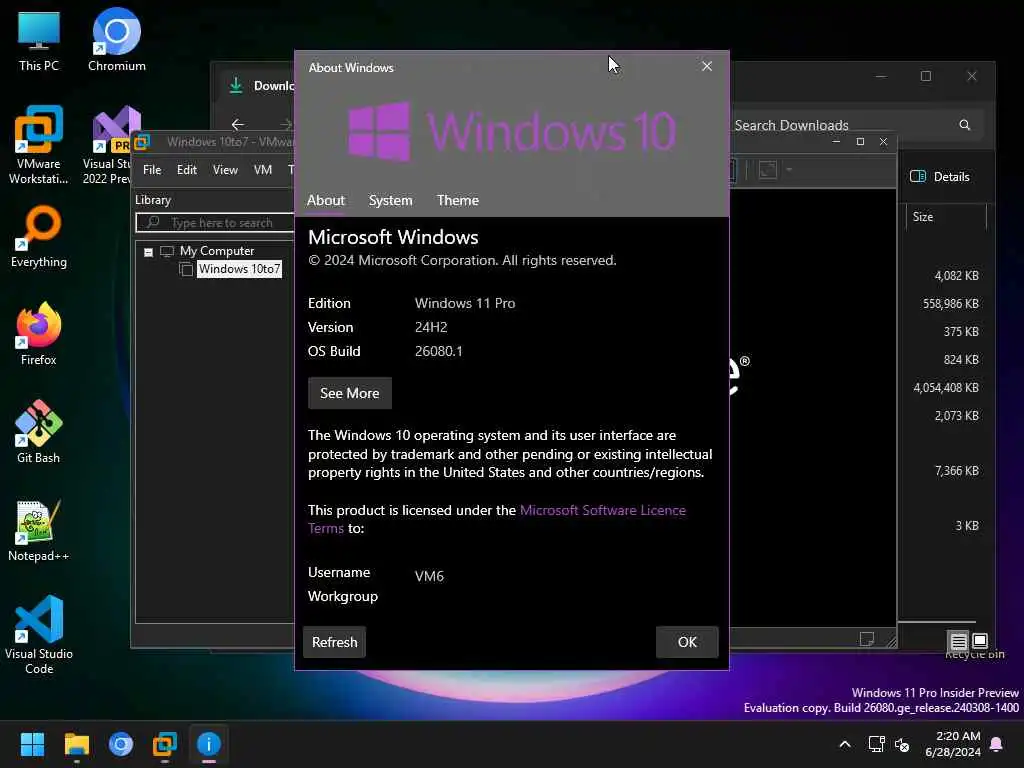Select file with size 824 KB
Screen dimensions: 1024x768
point(961,360)
